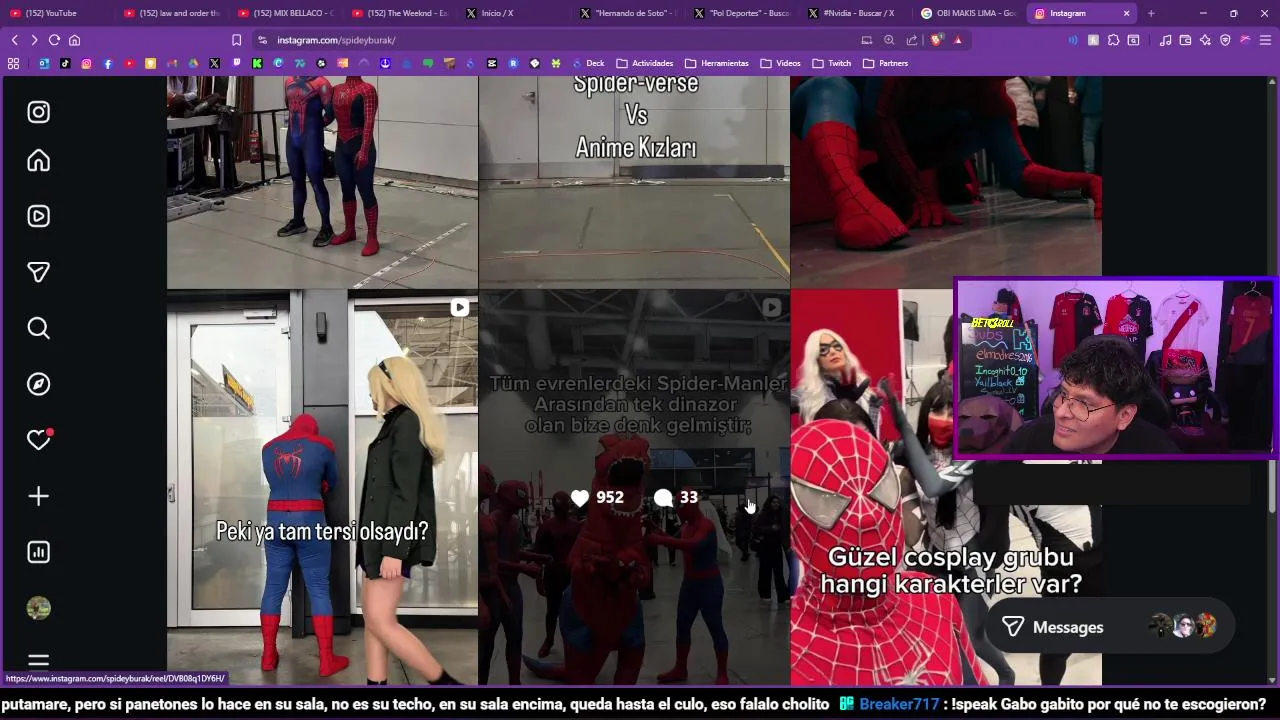Go to Instagram Home via sidebar
Screen dimensions: 1280x720
click(38, 160)
